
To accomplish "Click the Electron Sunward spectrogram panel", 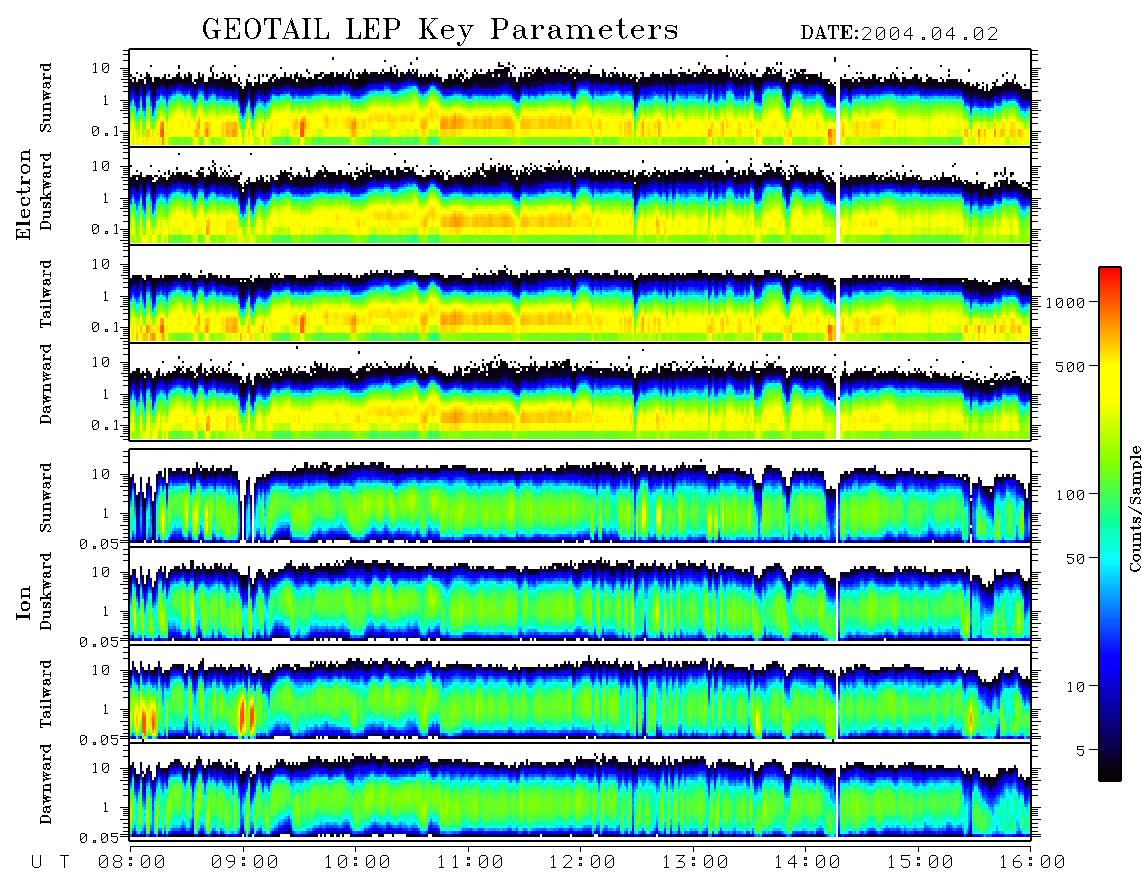I will point(580,98).
